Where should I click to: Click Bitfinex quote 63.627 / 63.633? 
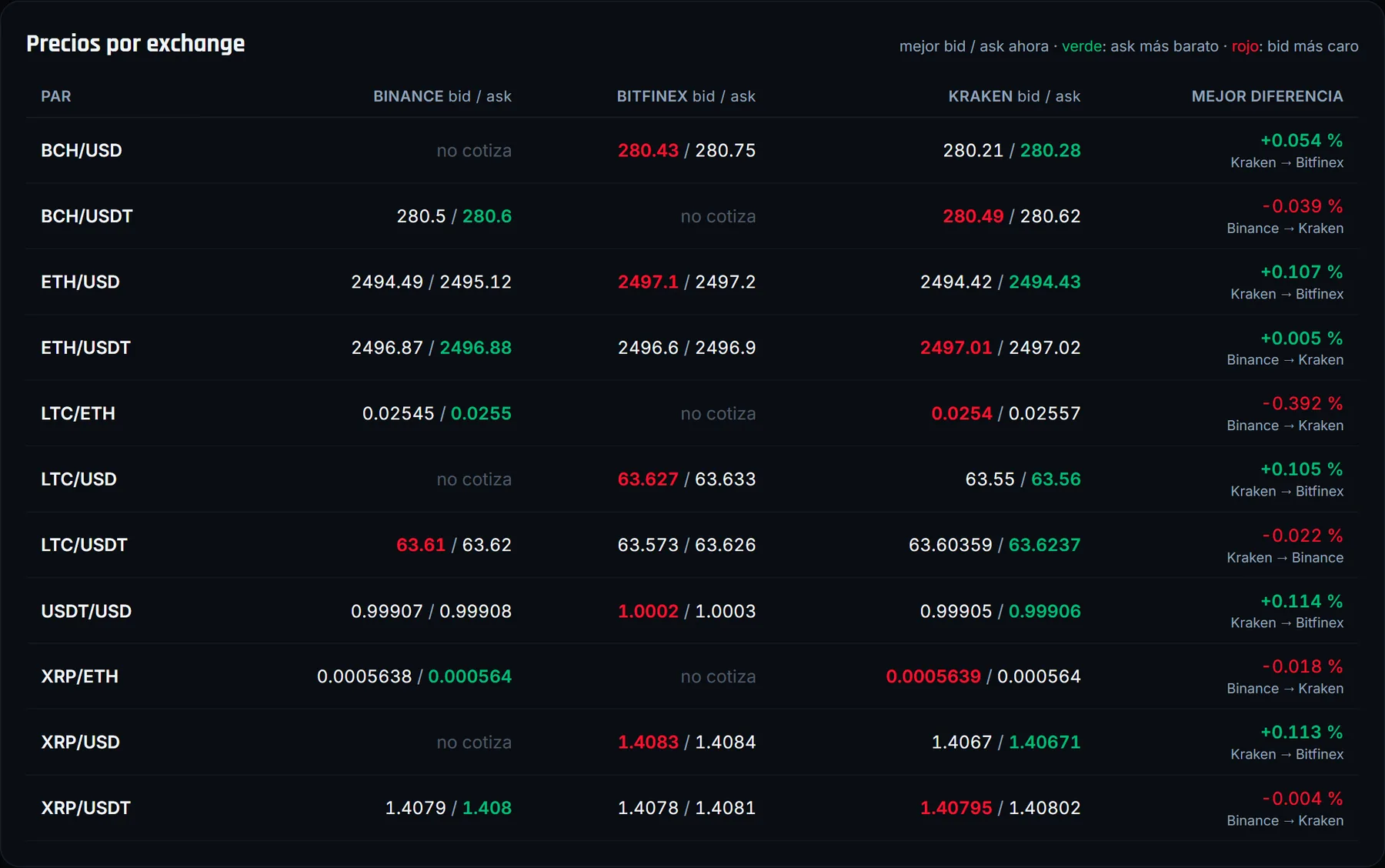tap(686, 479)
